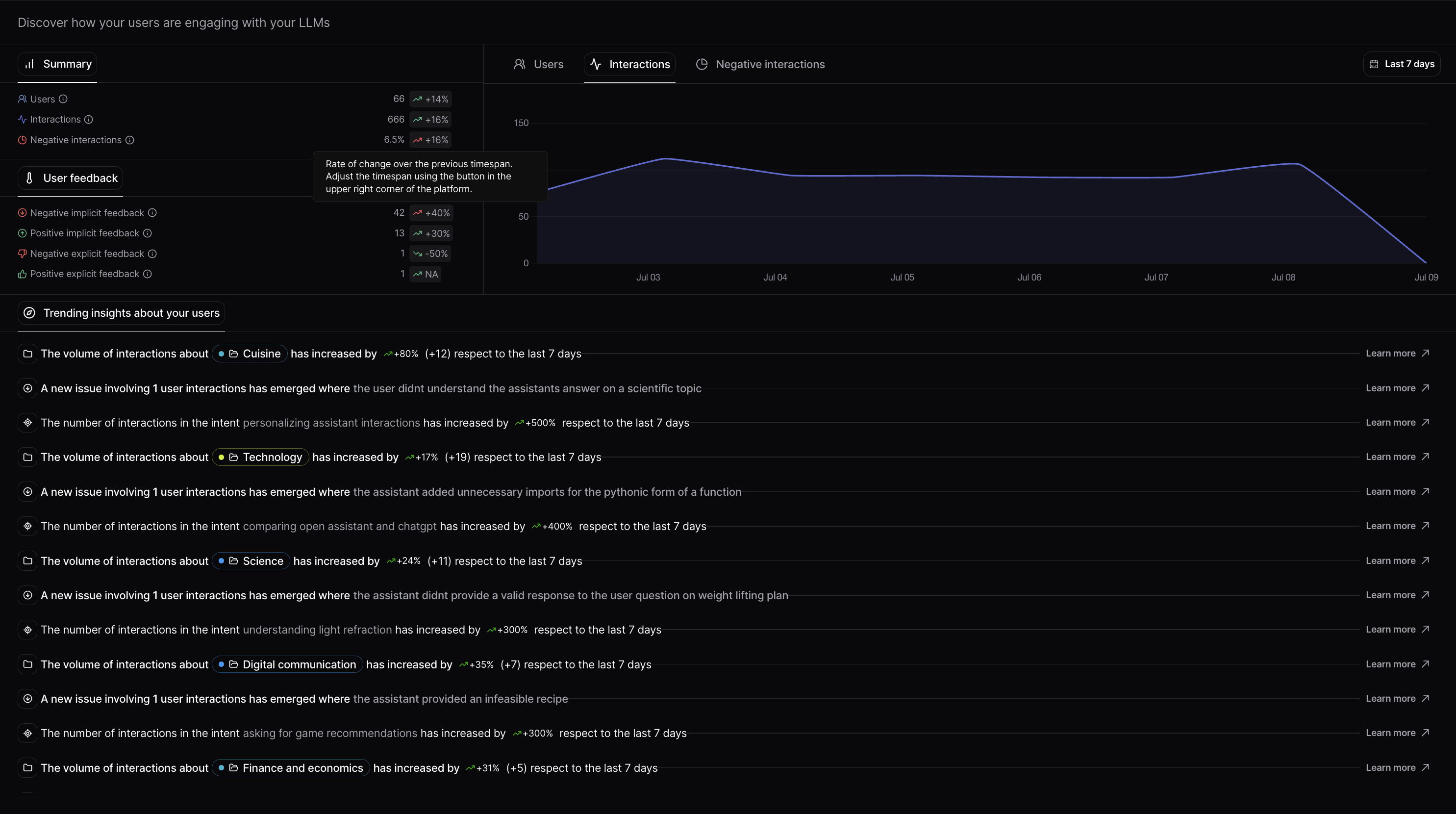The image size is (1456, 814).
Task: Click the Digital communication topic chip
Action: 287,665
